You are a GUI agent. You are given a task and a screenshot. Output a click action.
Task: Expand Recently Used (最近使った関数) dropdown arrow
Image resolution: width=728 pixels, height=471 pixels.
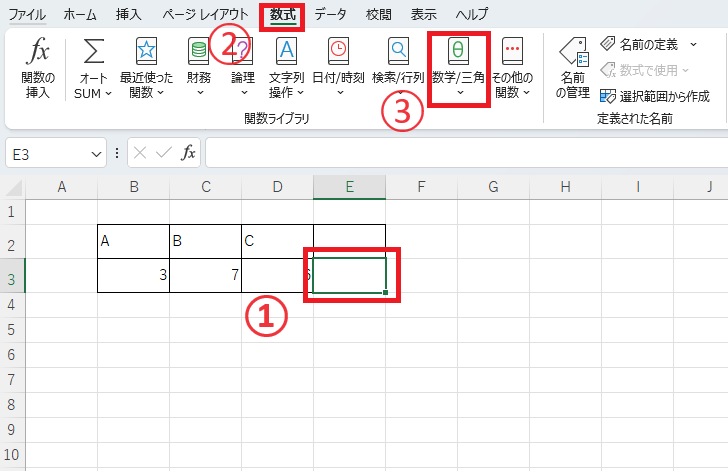click(x=161, y=92)
